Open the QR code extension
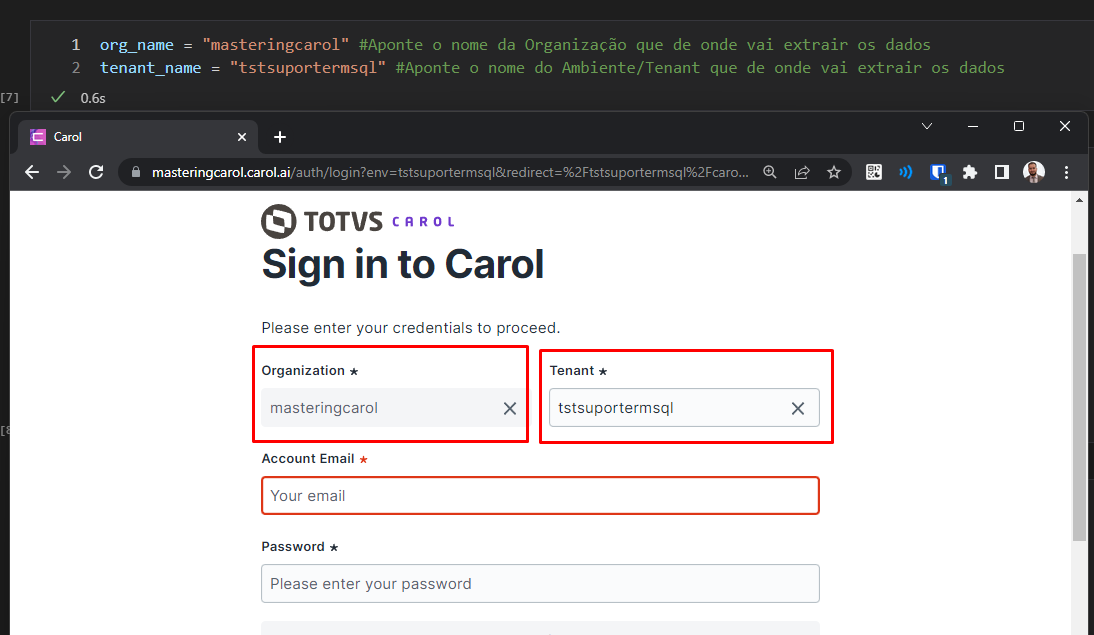This screenshot has height=635, width=1094. click(x=874, y=172)
